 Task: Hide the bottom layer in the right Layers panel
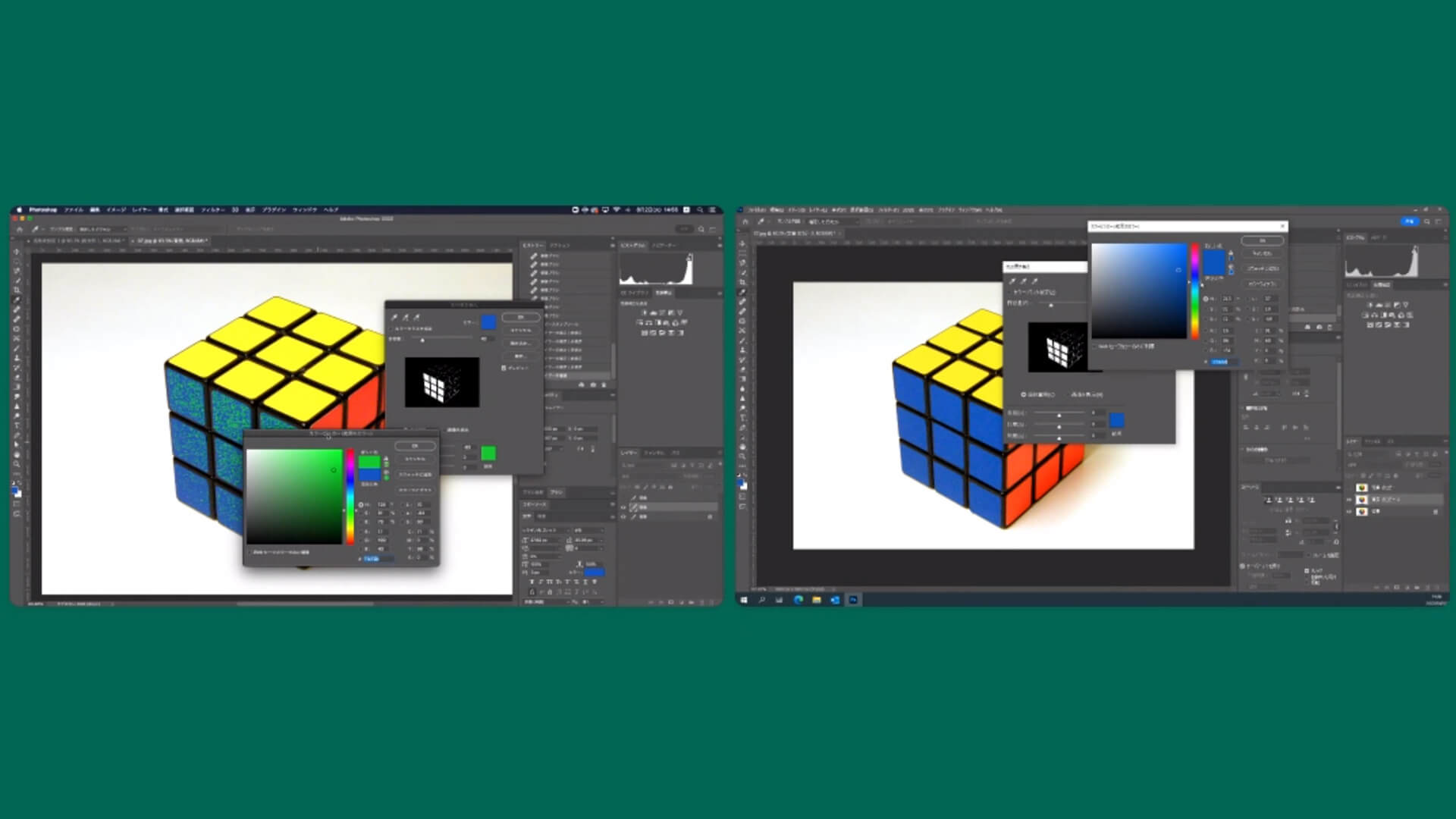click(1350, 512)
